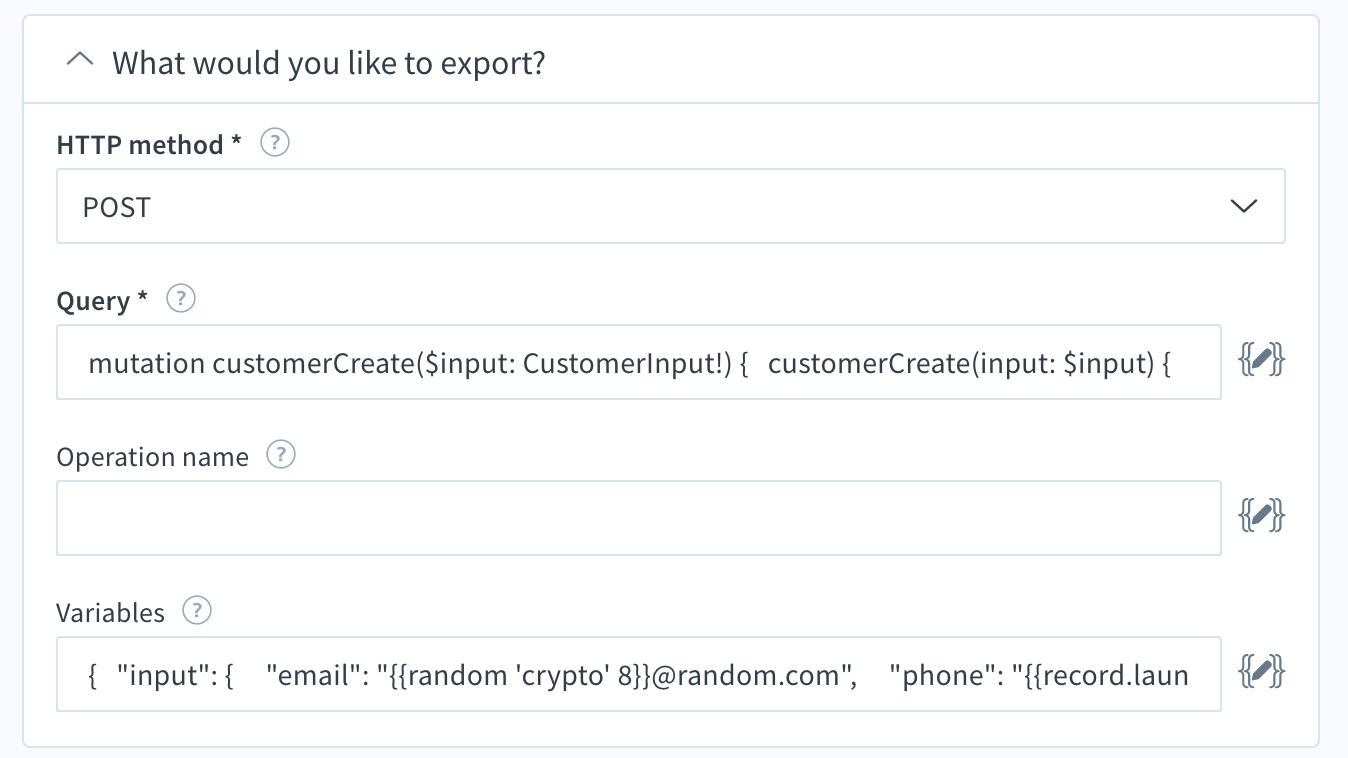Screen dimensions: 1348x758
Task: Click the 'Variables' label text
Action: pos(110,612)
